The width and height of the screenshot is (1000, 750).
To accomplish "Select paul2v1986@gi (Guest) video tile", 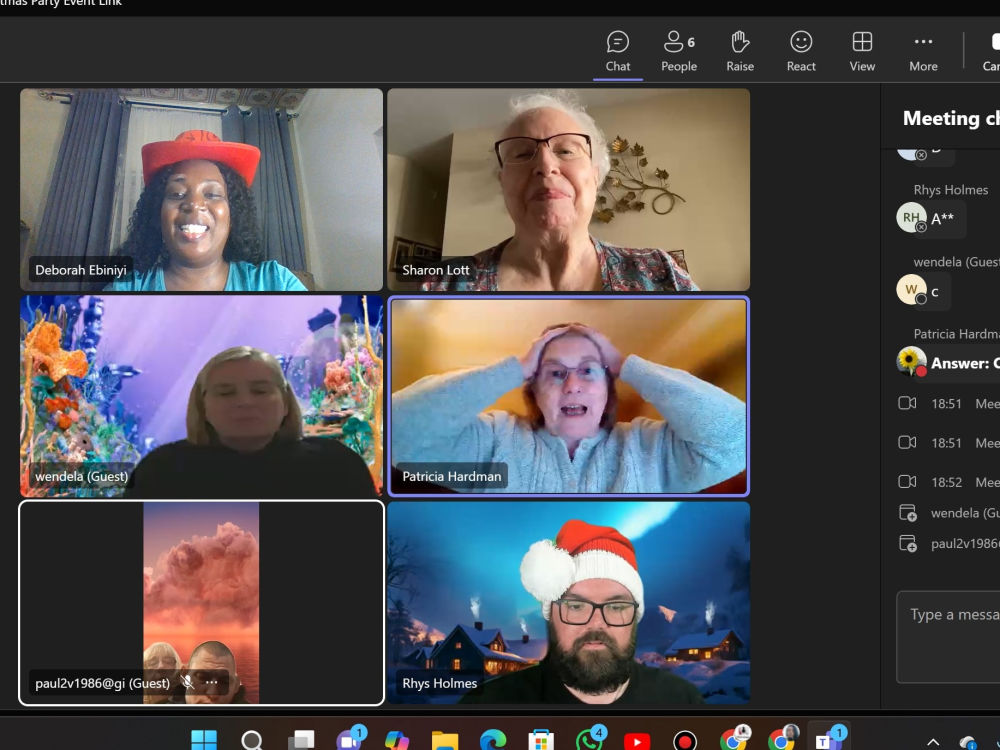I will coord(202,603).
